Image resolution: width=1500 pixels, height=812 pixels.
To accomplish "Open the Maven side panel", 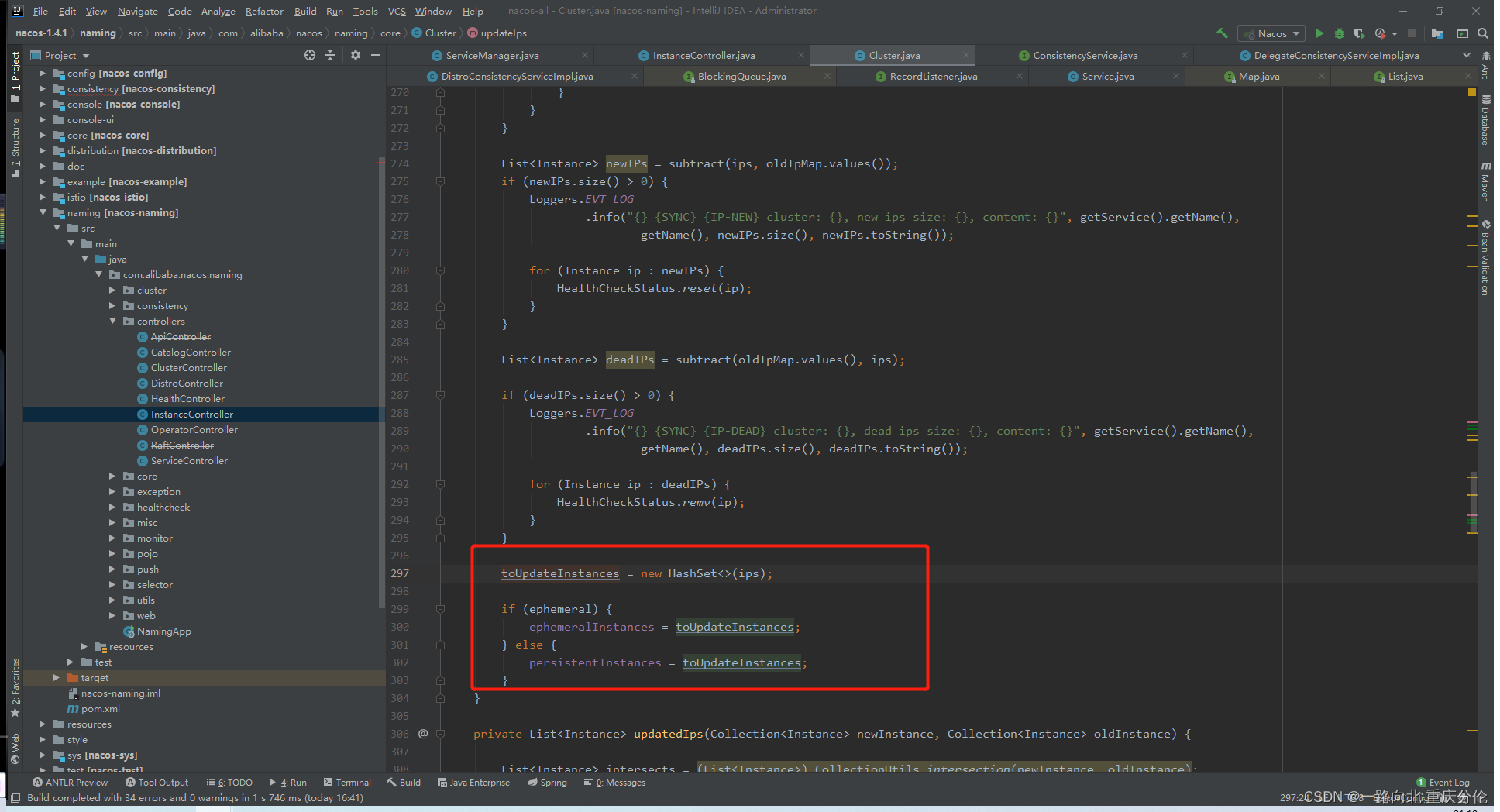I will click(x=1485, y=182).
